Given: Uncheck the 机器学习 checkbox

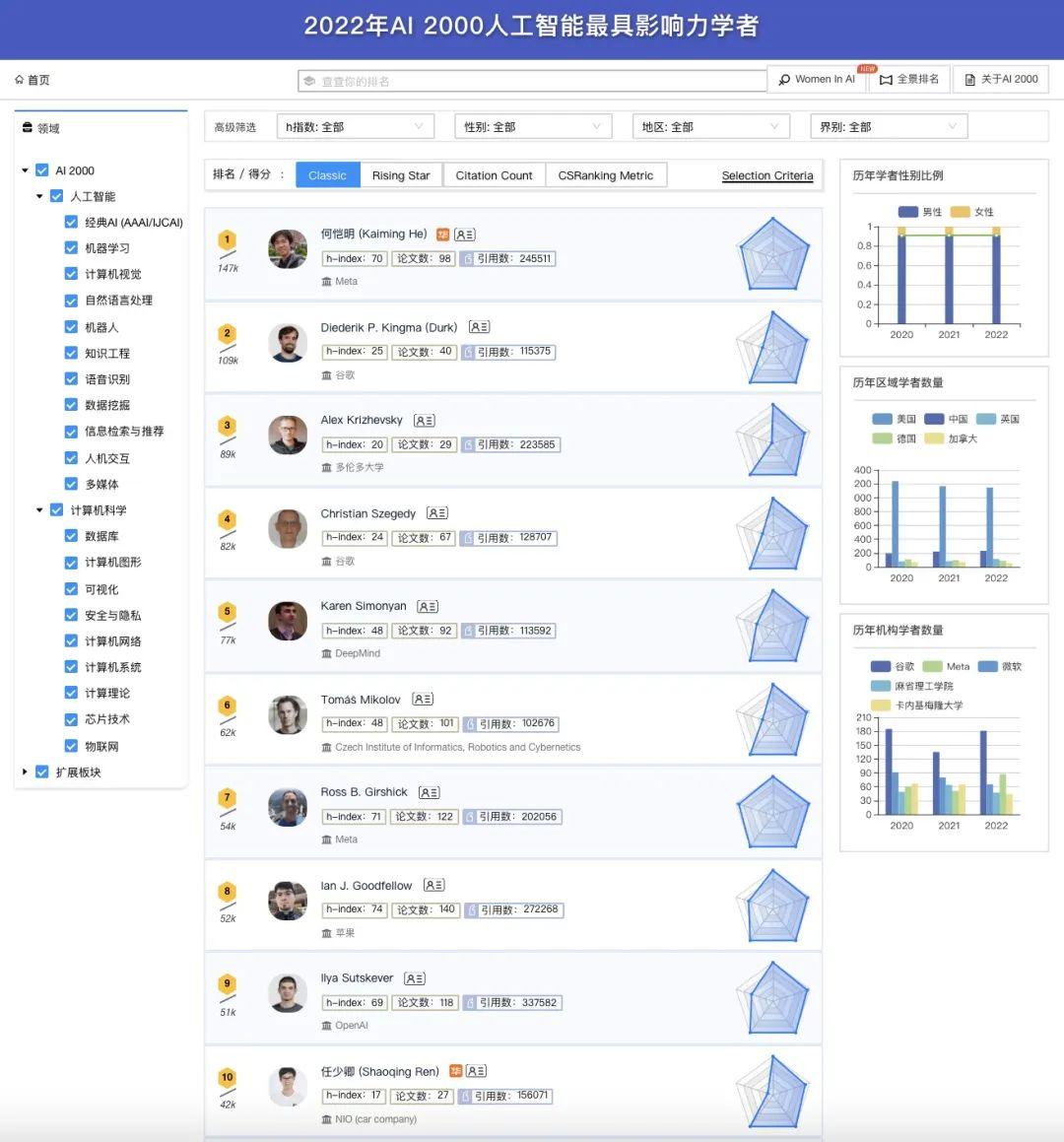Looking at the screenshot, I should [72, 247].
